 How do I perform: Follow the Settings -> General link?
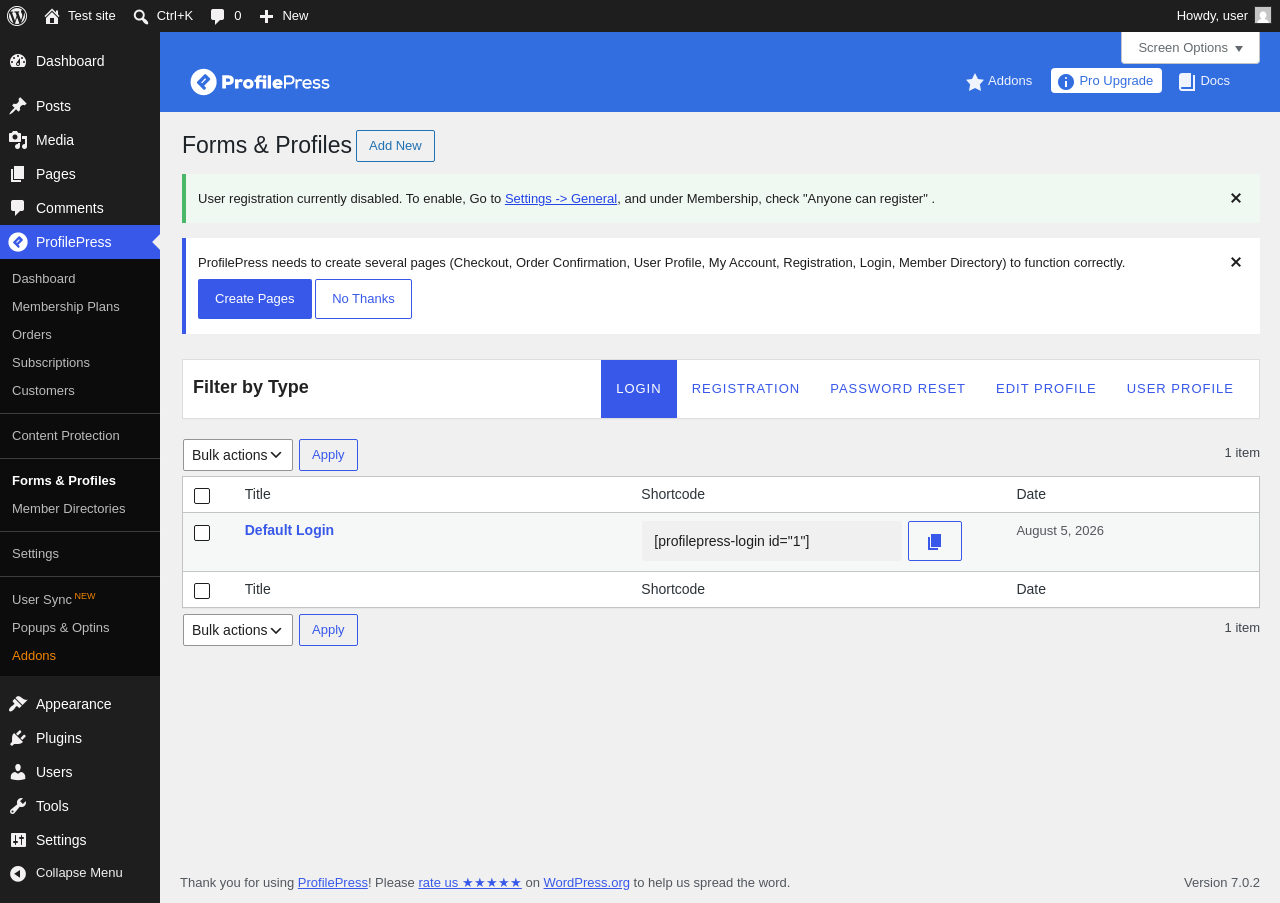click(561, 199)
